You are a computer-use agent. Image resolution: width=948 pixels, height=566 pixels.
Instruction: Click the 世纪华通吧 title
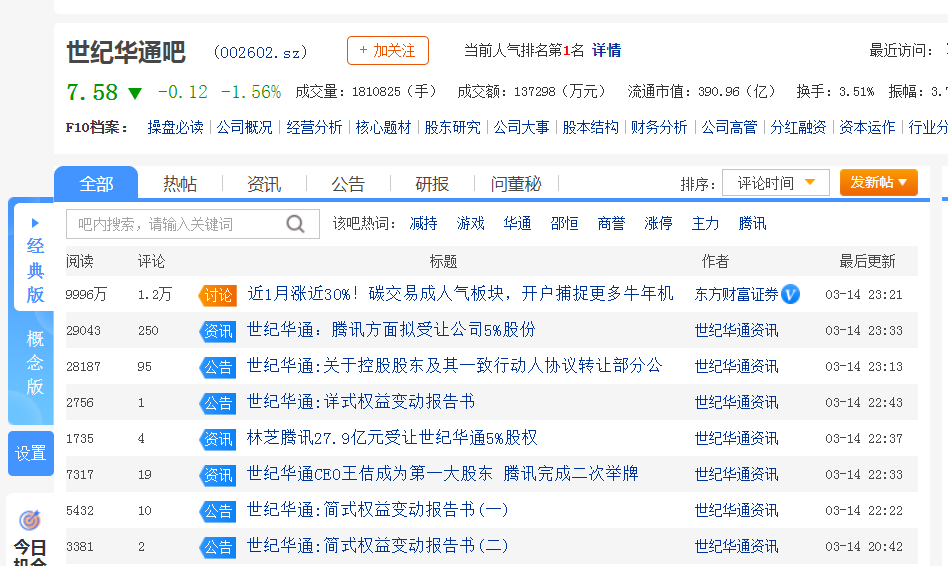(x=126, y=52)
